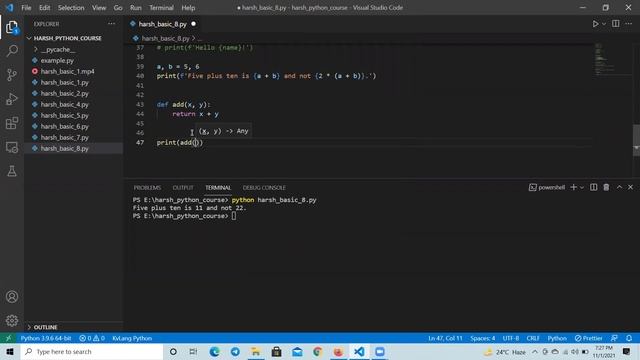Go to line via Ln 47, Col 11
Viewport: 640px width, 360px height.
tap(445, 338)
